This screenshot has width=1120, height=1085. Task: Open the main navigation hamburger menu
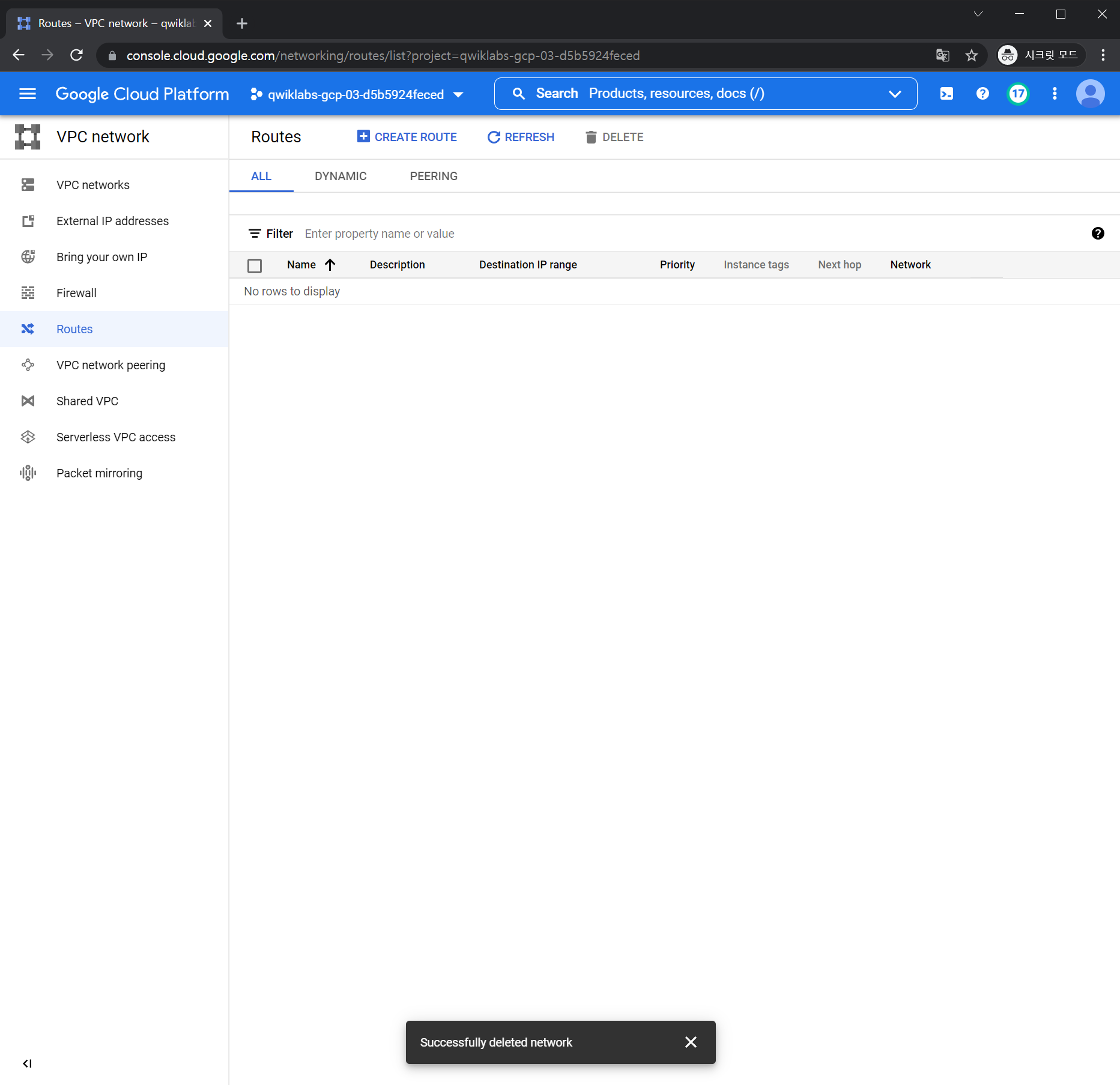28,94
